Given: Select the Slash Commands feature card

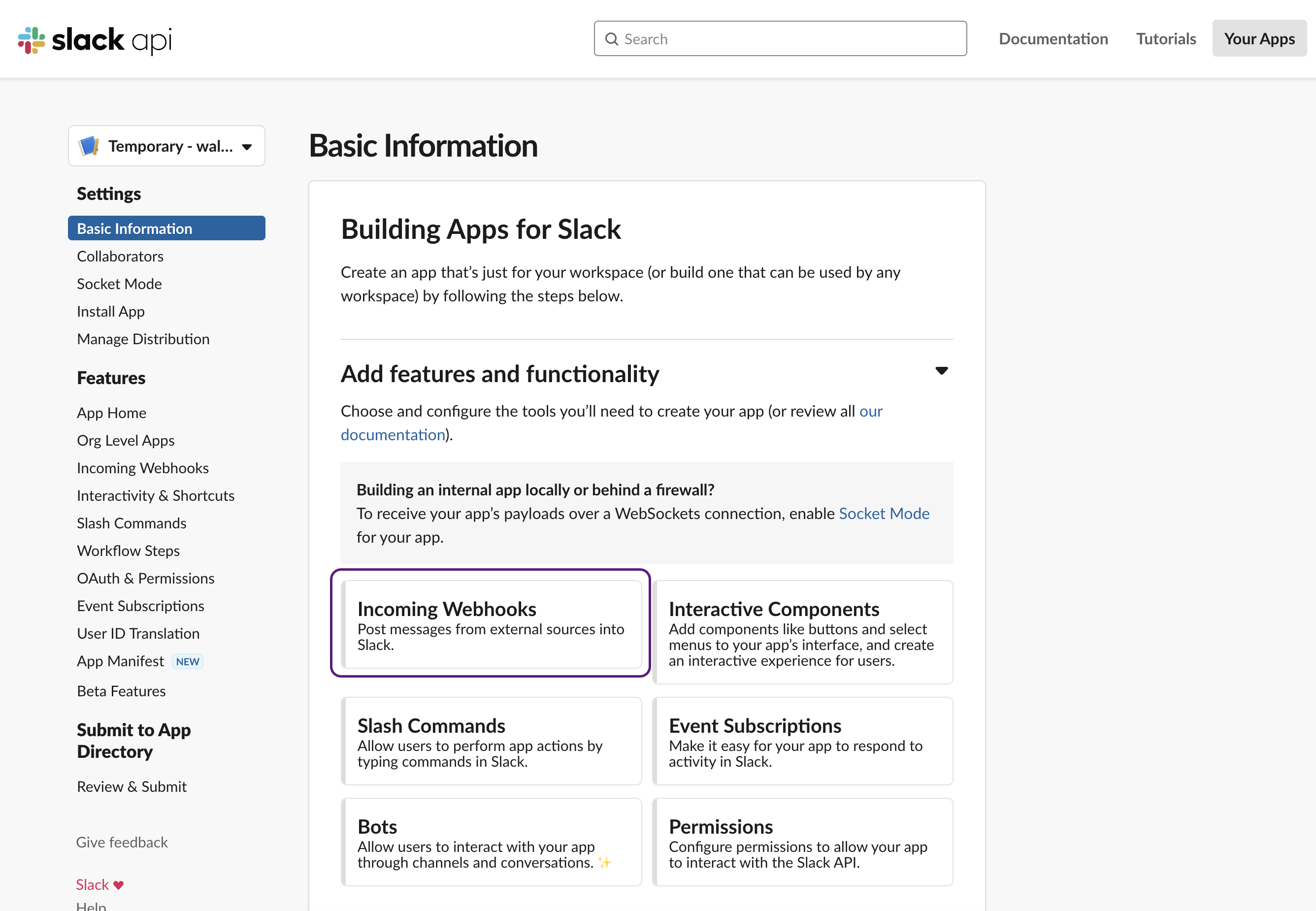Looking at the screenshot, I should 492,741.
